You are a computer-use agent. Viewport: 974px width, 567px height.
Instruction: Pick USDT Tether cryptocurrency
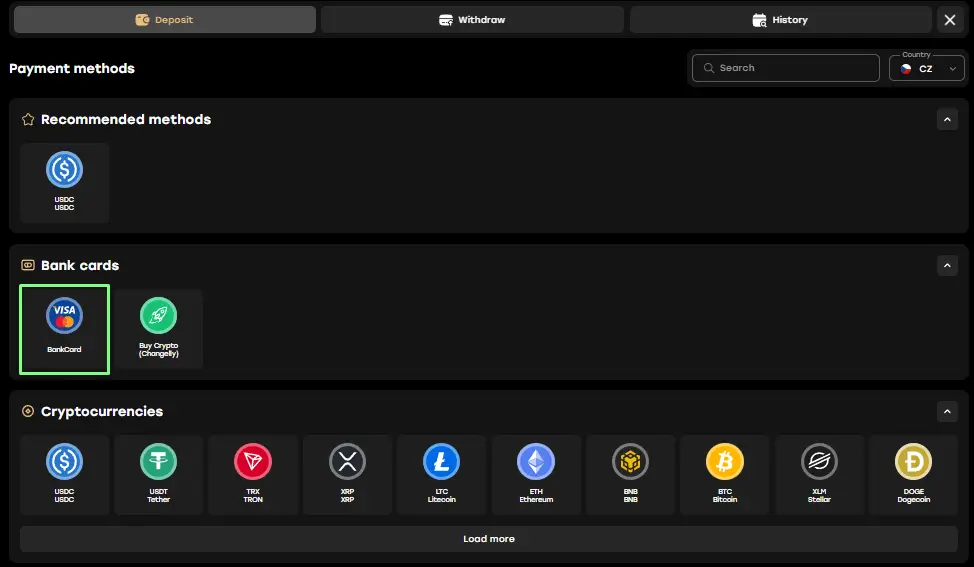point(158,474)
